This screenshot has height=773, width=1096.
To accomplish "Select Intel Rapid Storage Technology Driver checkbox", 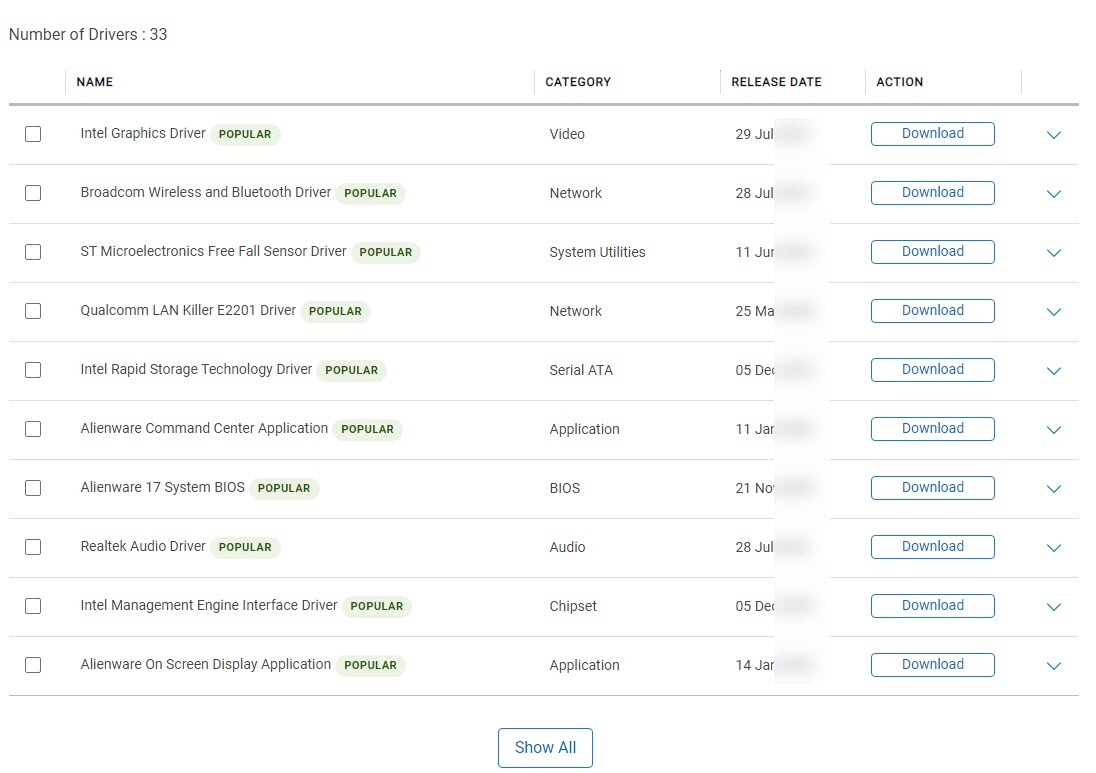I will (x=33, y=370).
